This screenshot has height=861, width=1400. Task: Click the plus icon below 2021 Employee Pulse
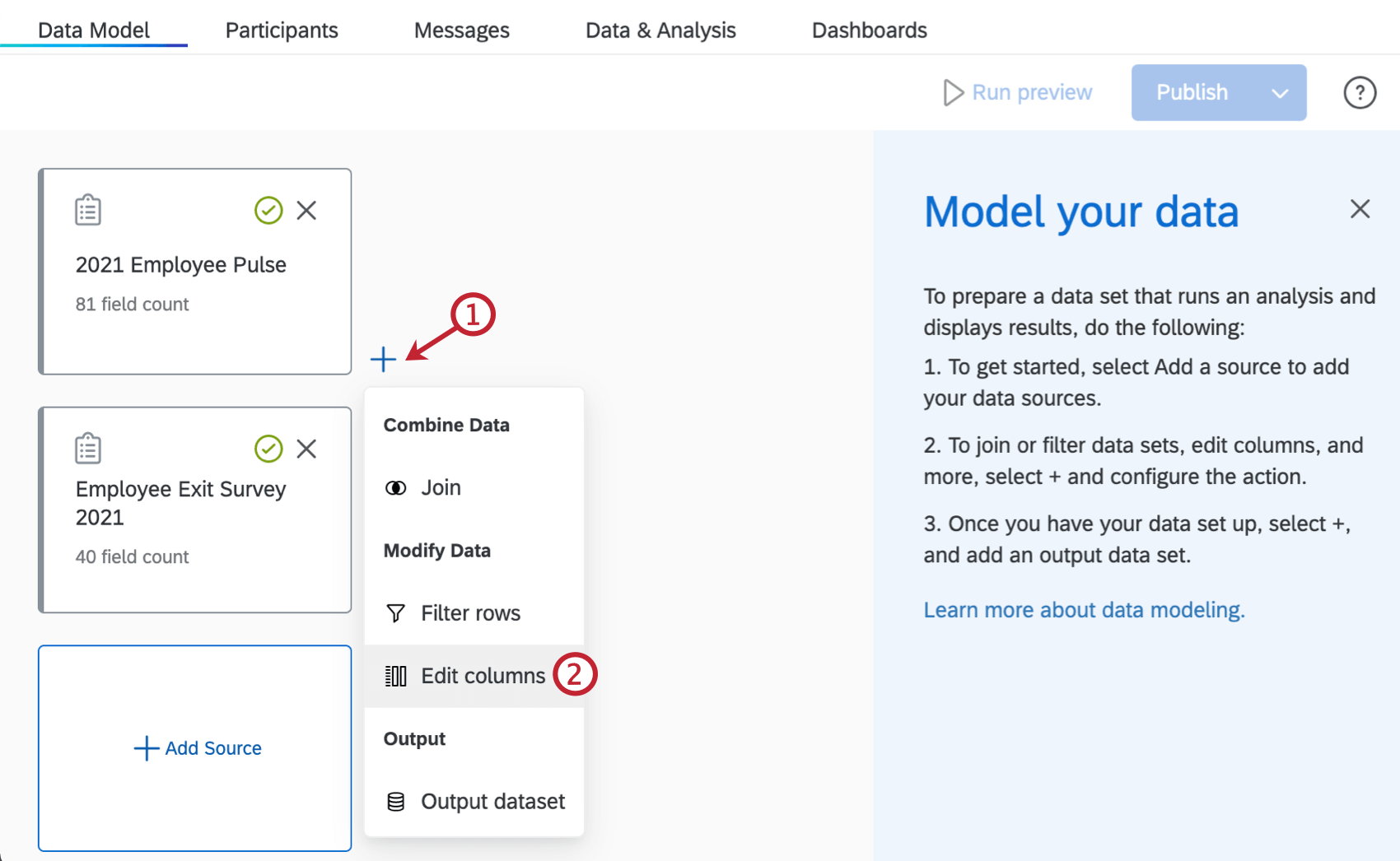384,360
